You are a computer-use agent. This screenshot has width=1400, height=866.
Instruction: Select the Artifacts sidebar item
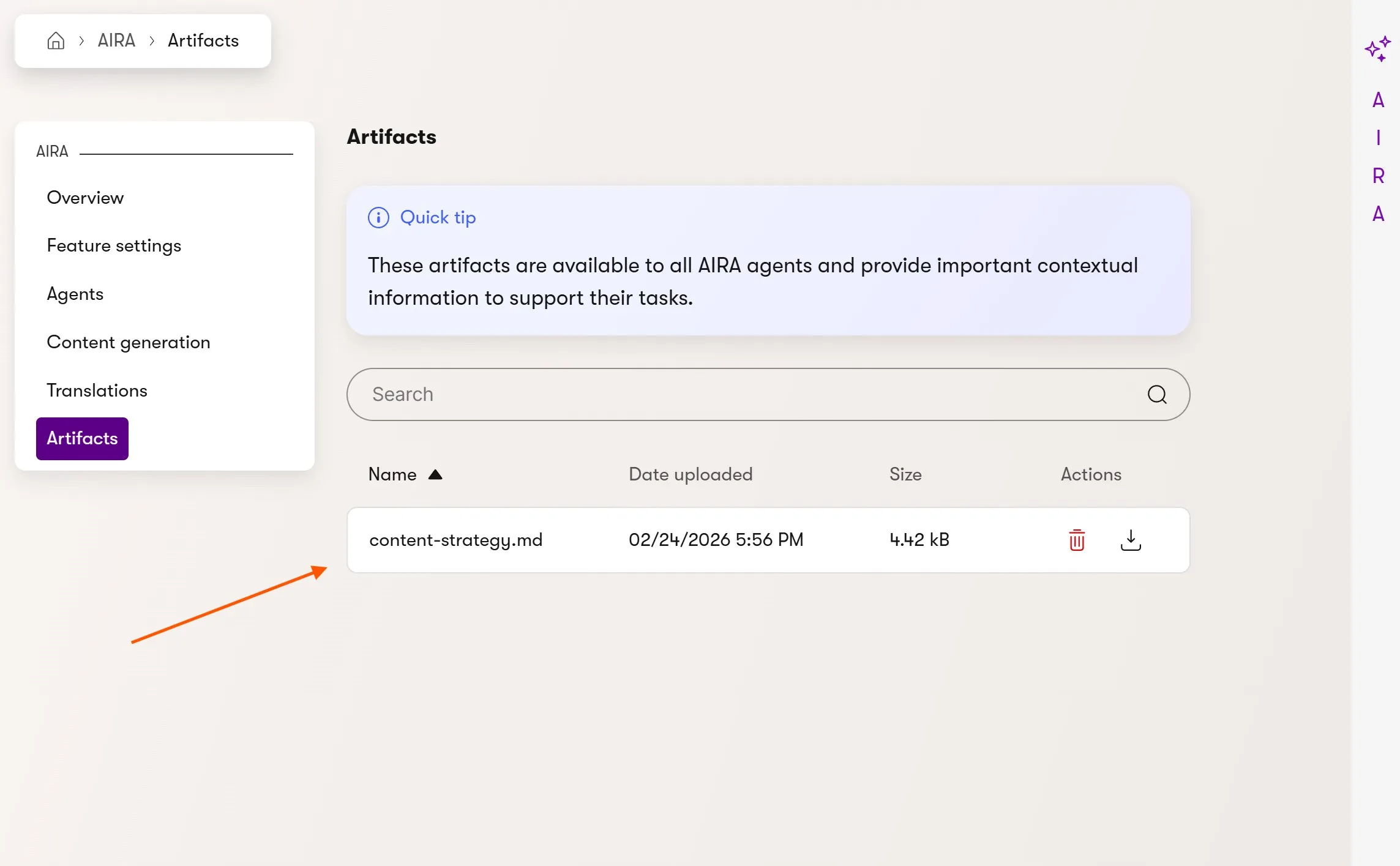coord(82,438)
